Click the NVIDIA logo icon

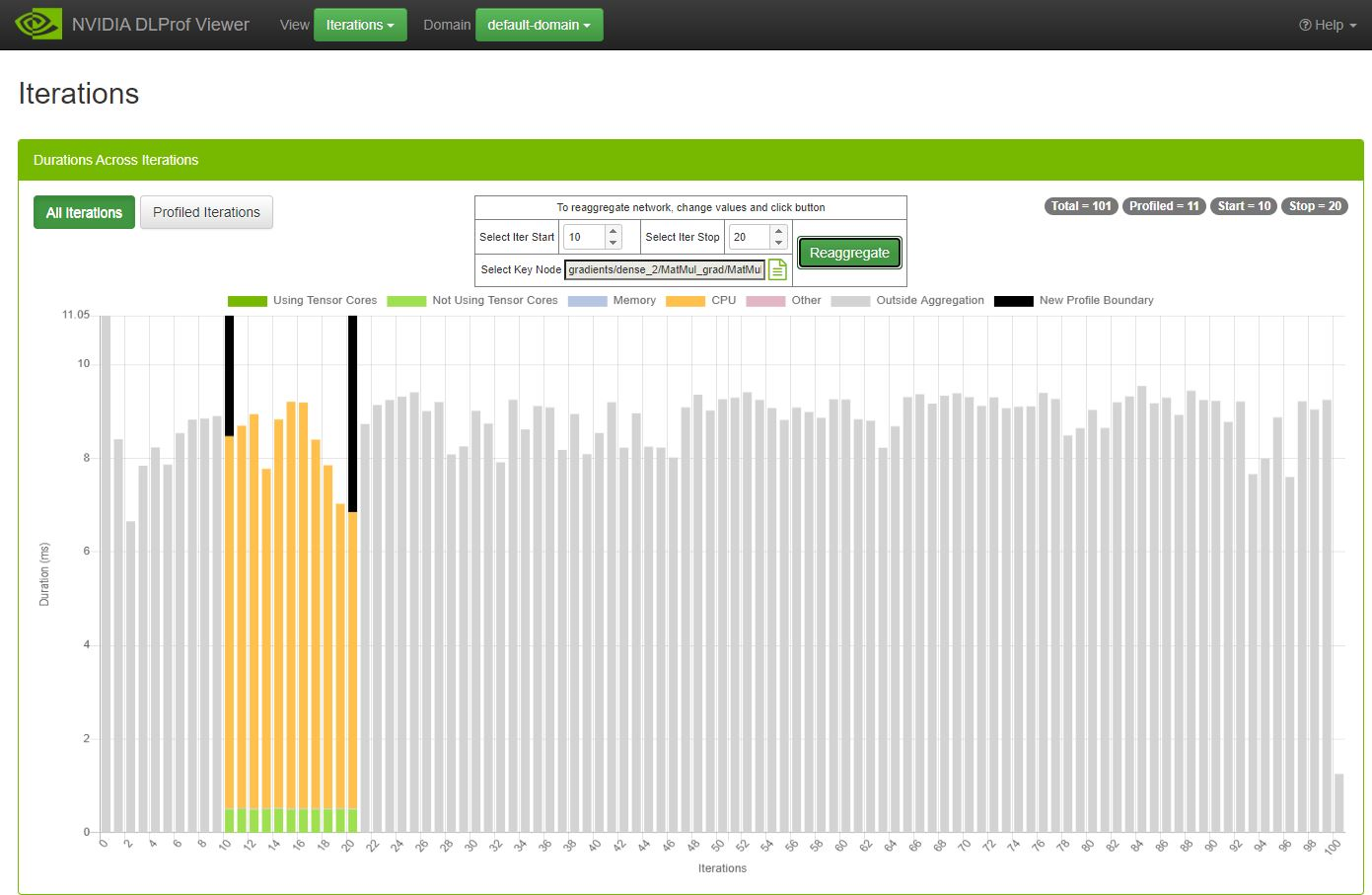[37, 24]
